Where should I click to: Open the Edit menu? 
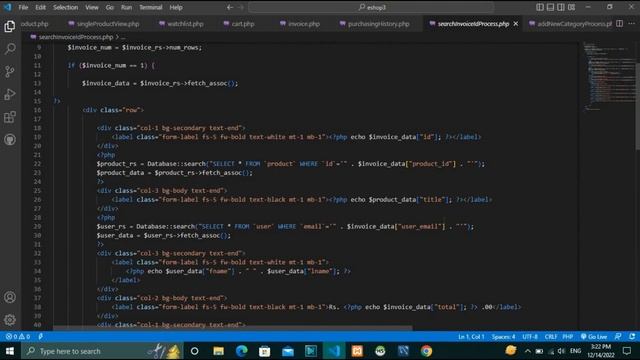point(40,7)
